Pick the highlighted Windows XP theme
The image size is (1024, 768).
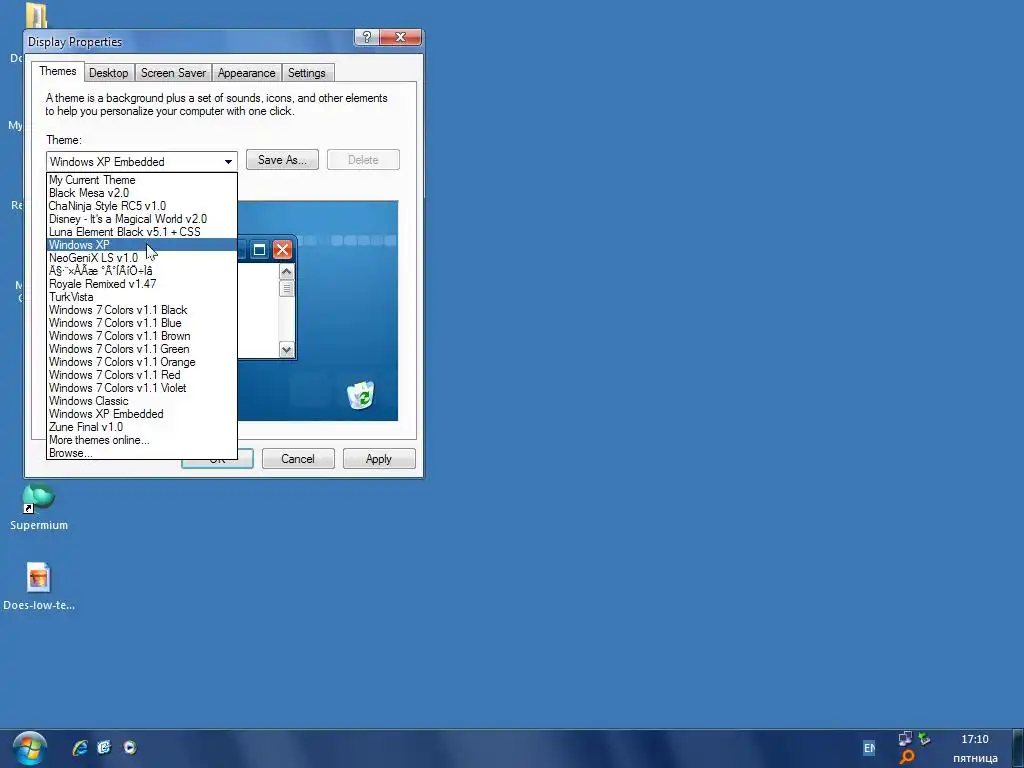[x=142, y=245]
